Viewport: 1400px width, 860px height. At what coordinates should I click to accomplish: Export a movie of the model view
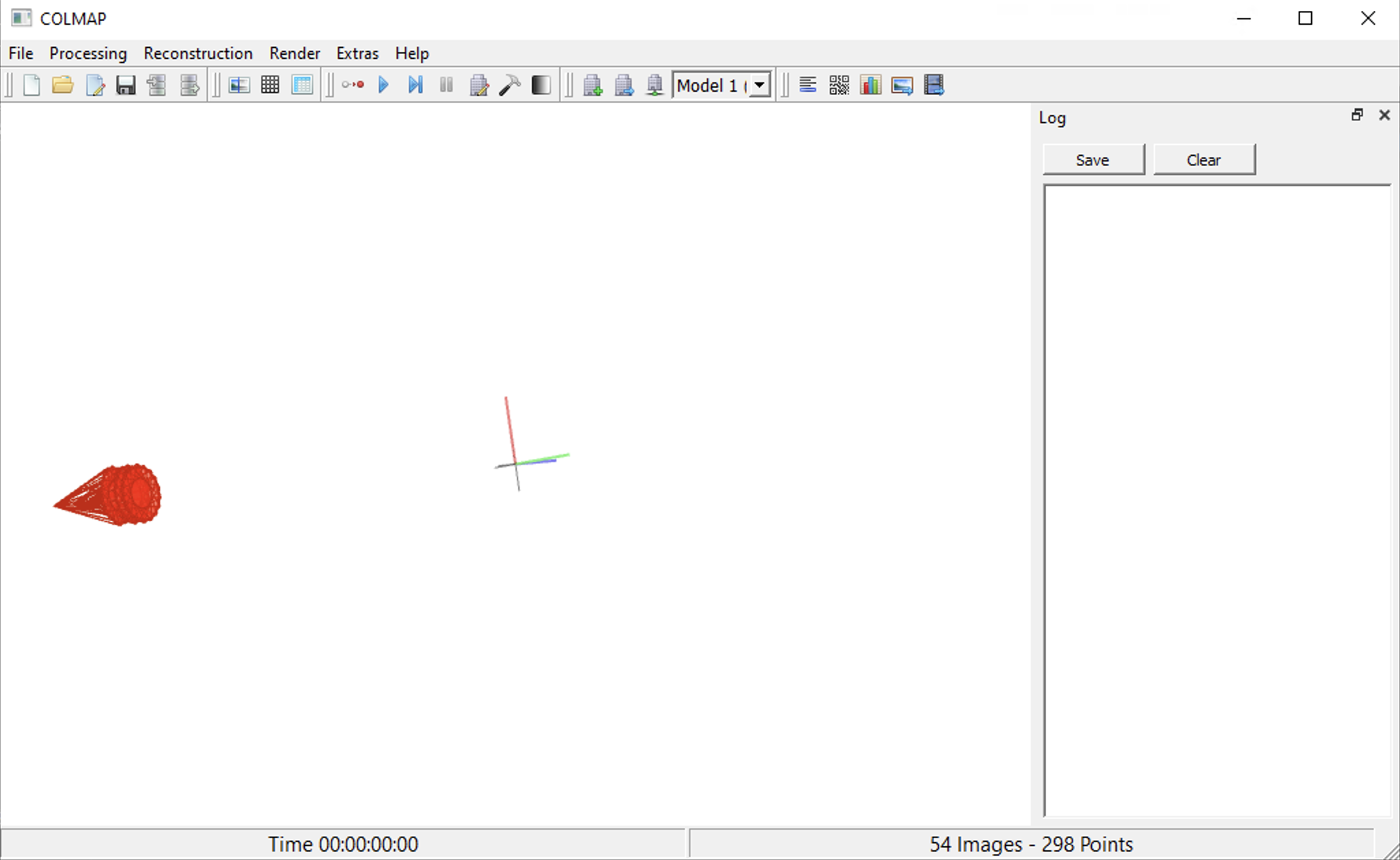(934, 85)
